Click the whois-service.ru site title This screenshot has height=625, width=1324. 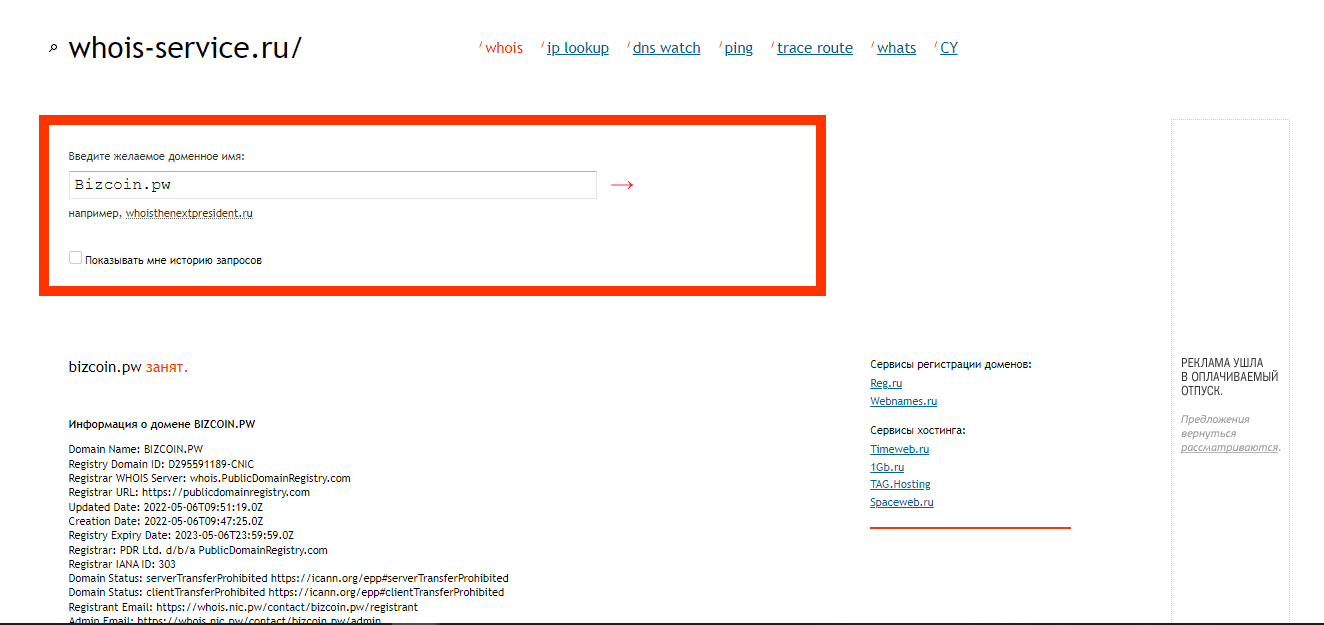(x=184, y=48)
